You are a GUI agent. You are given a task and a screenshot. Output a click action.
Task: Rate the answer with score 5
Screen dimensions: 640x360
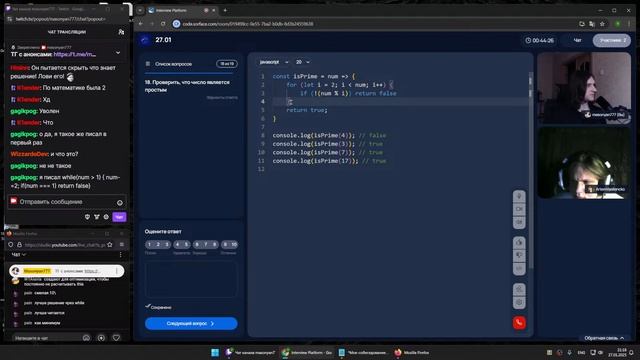point(186,244)
